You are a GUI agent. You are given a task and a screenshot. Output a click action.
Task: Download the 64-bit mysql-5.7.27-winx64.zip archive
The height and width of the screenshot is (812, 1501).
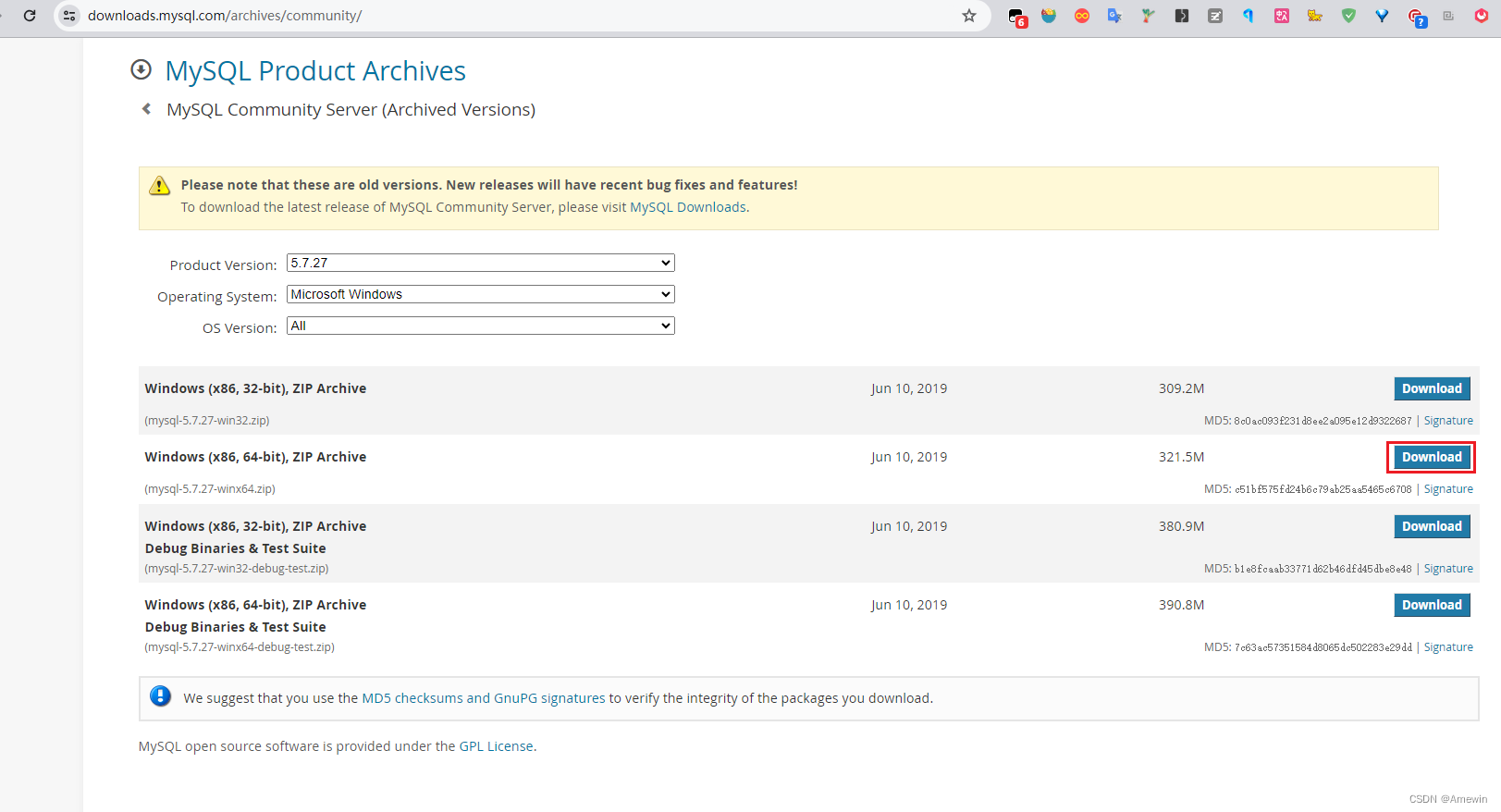coord(1432,457)
